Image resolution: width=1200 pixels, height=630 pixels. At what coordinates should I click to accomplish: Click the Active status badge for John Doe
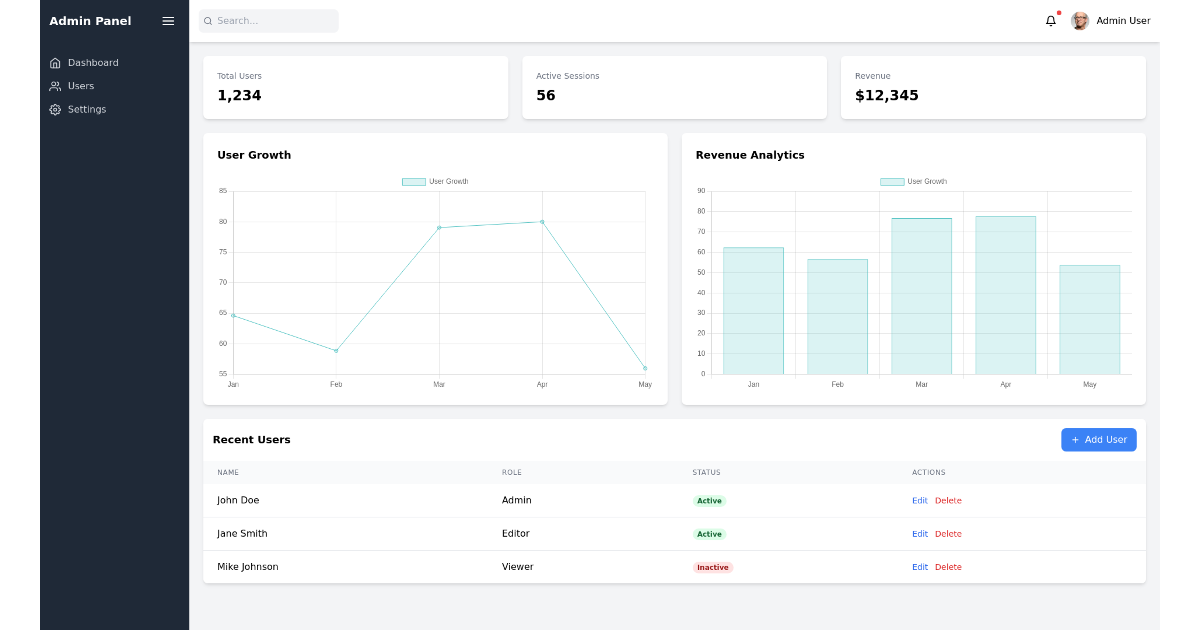click(x=709, y=500)
